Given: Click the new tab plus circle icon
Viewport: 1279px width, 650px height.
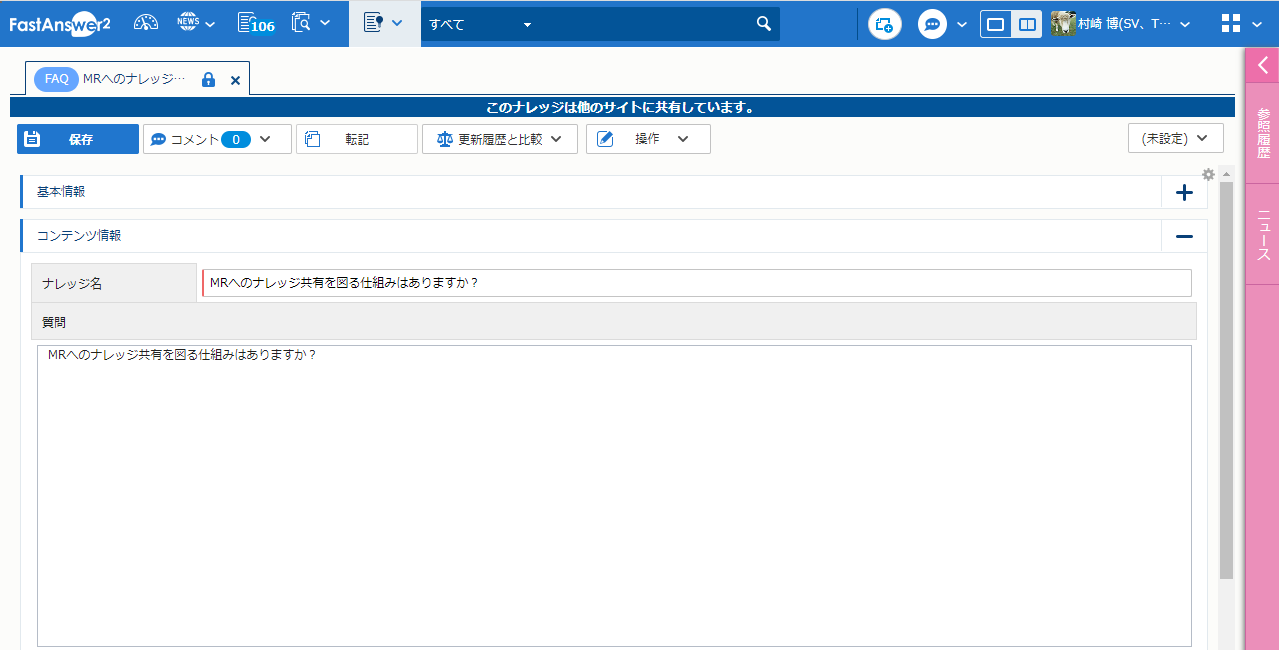Looking at the screenshot, I should pos(884,24).
